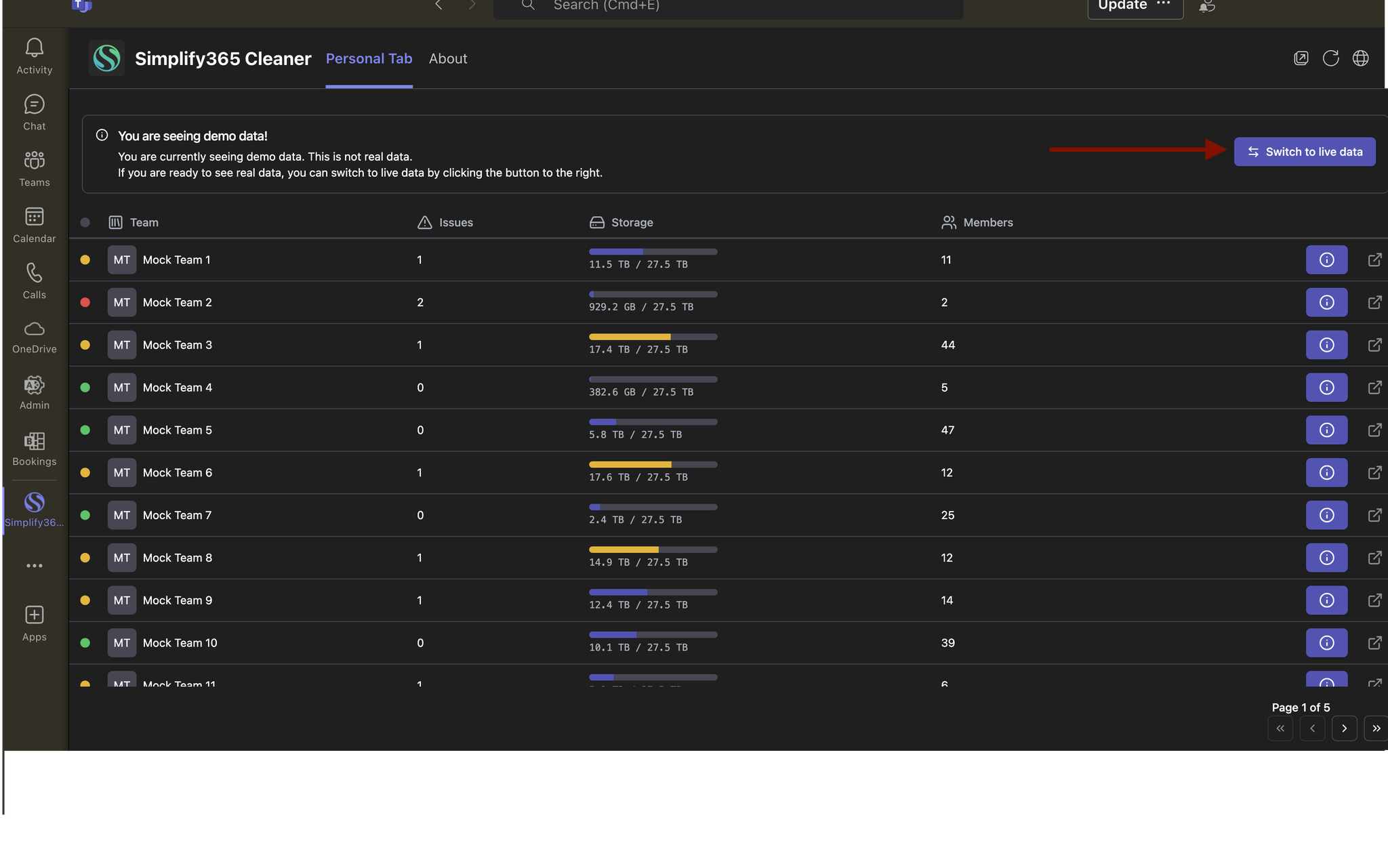The height and width of the screenshot is (868, 1388).
Task: Show more apps via sidebar ellipsis
Action: click(x=35, y=566)
